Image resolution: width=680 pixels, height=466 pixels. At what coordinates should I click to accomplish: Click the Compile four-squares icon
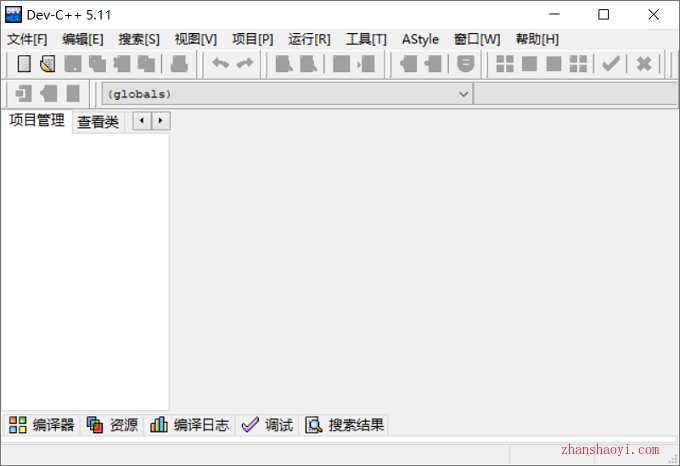505,64
